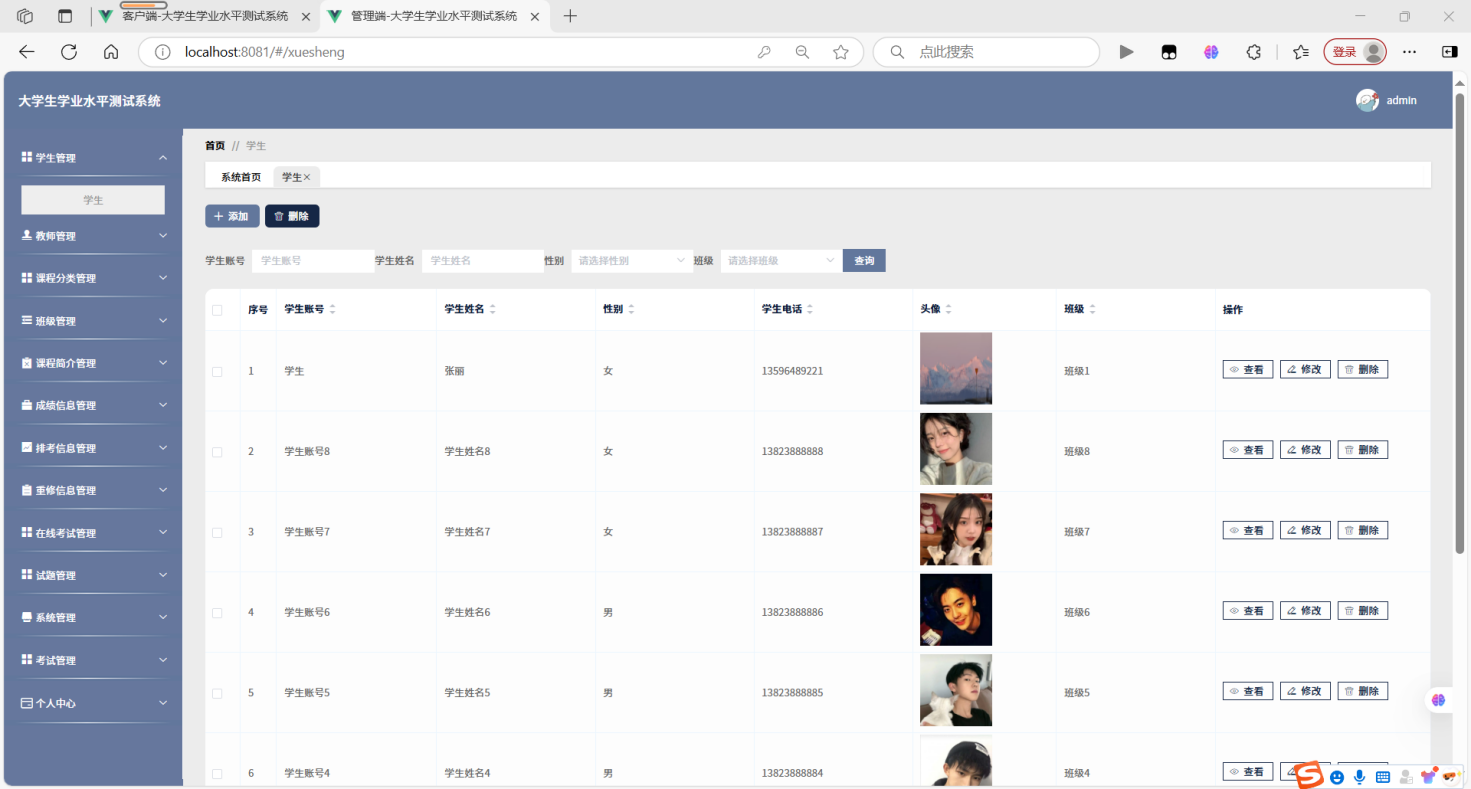
Task: Click workspaces icon at top-left
Action: (25, 16)
